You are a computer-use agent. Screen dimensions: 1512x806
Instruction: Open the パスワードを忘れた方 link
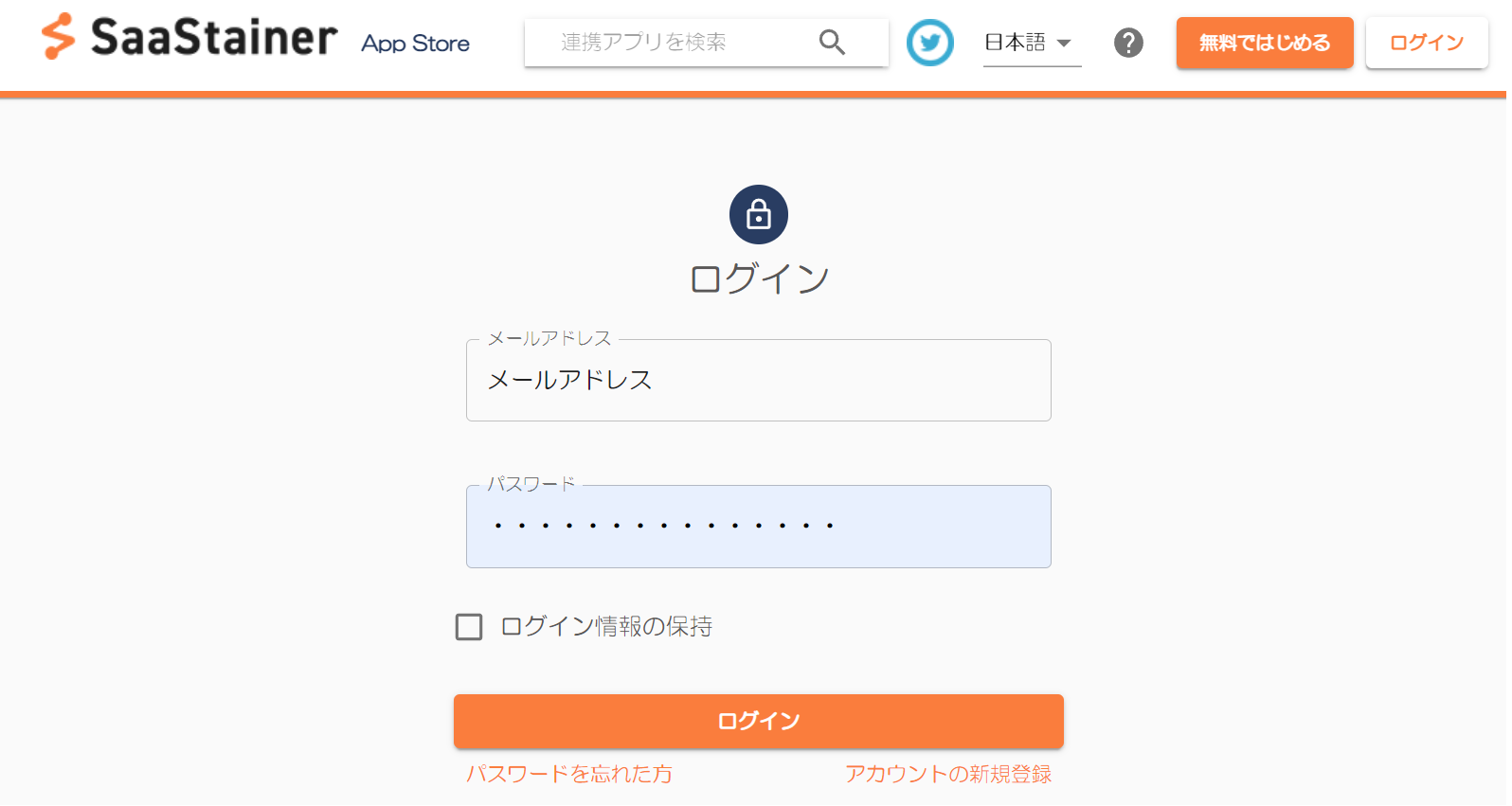(x=569, y=775)
